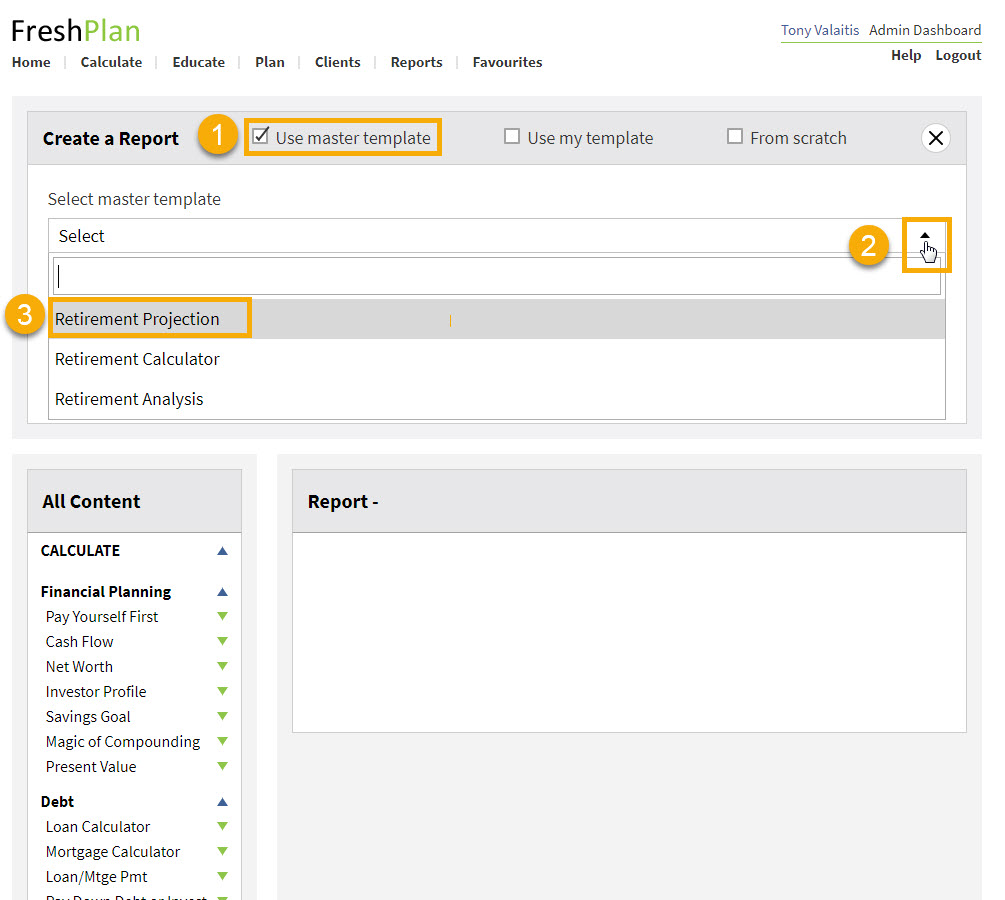Collapse the Debt group
1005x900 pixels.
(x=222, y=801)
